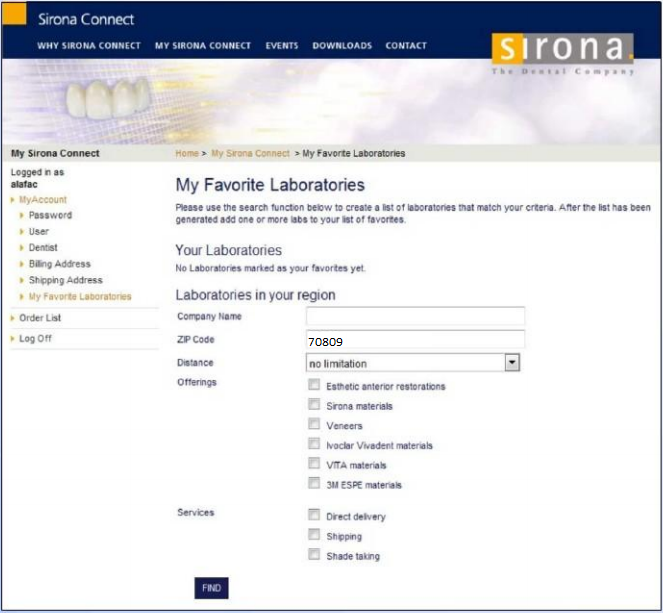The height and width of the screenshot is (614, 665).
Task: Check the Shipping service checkbox
Action: pos(314,535)
